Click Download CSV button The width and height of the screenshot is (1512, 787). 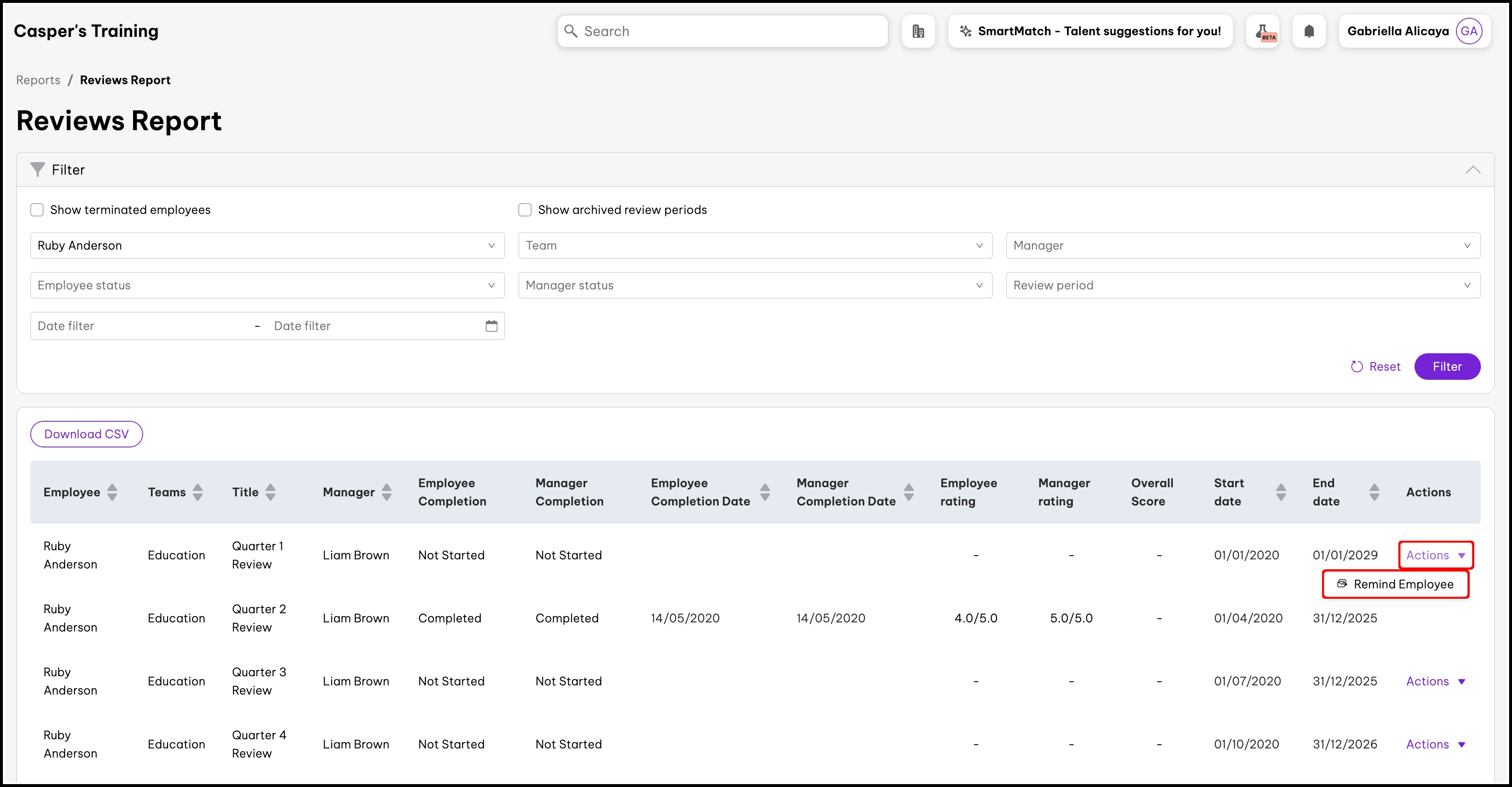click(86, 434)
